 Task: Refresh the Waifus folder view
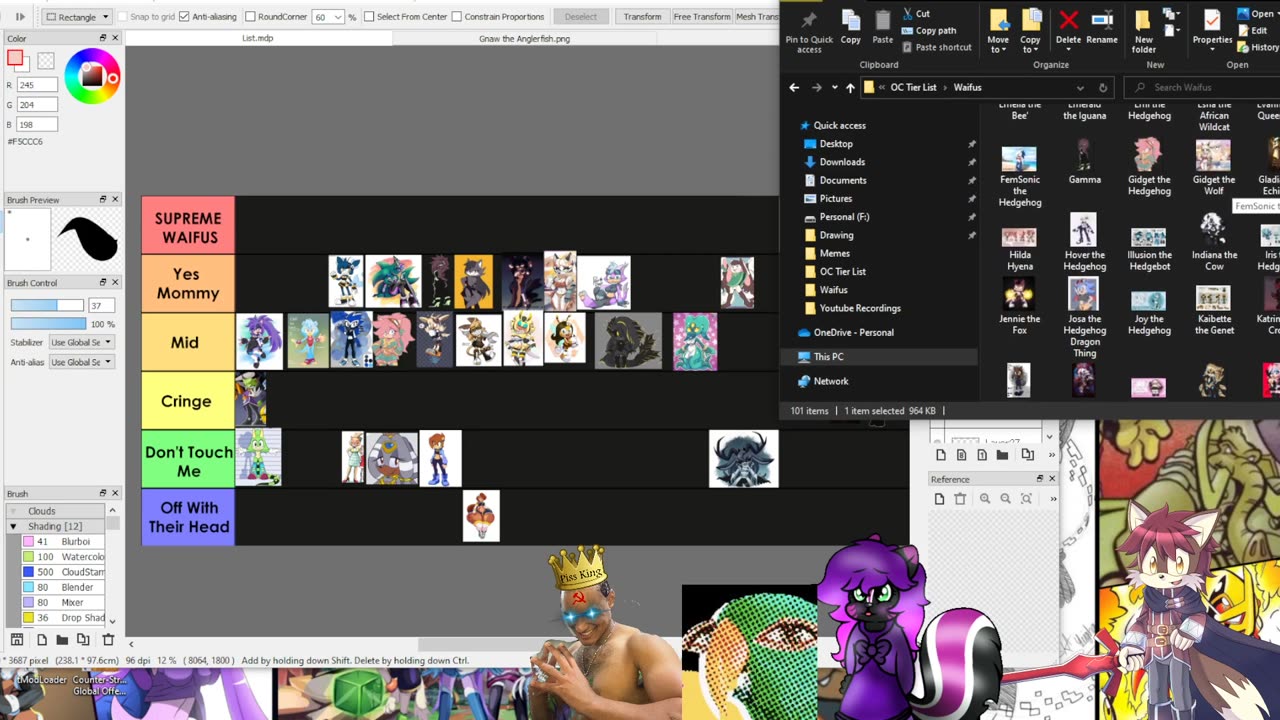coord(1103,88)
